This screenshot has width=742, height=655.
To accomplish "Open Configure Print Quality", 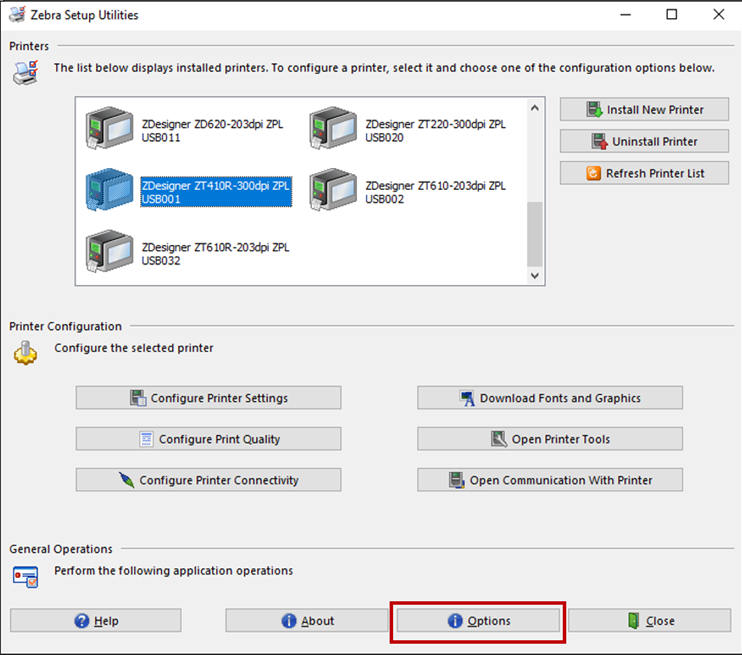I will click(208, 439).
